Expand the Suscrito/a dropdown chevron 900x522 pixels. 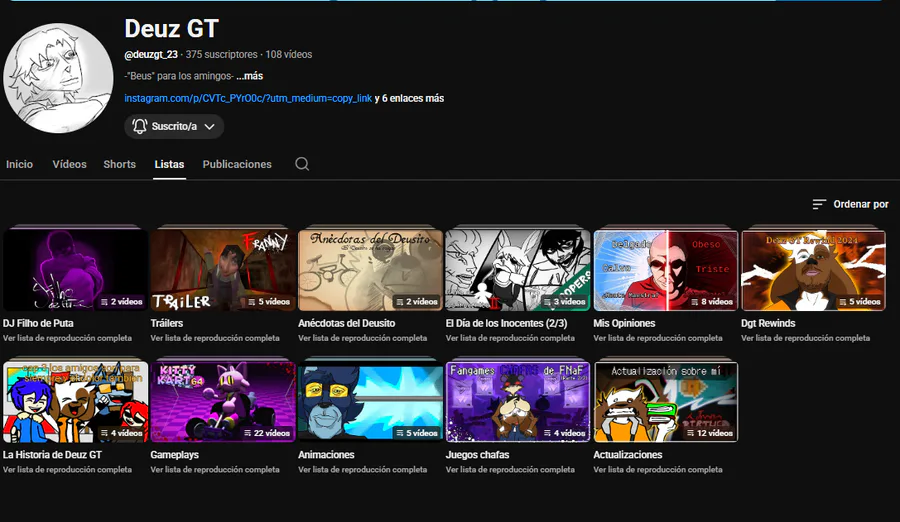(210, 126)
